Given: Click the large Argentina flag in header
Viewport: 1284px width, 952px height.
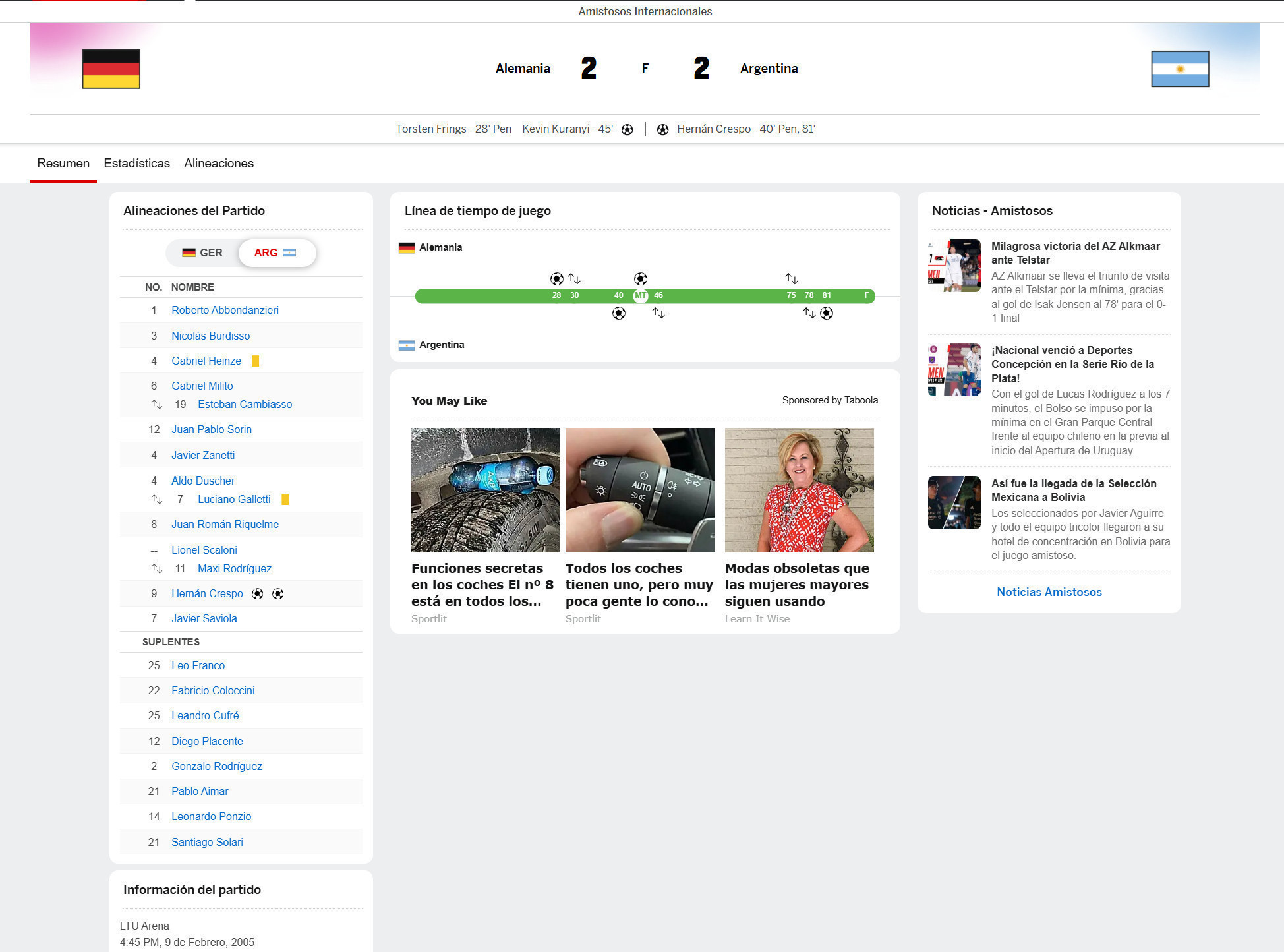Looking at the screenshot, I should point(1179,69).
